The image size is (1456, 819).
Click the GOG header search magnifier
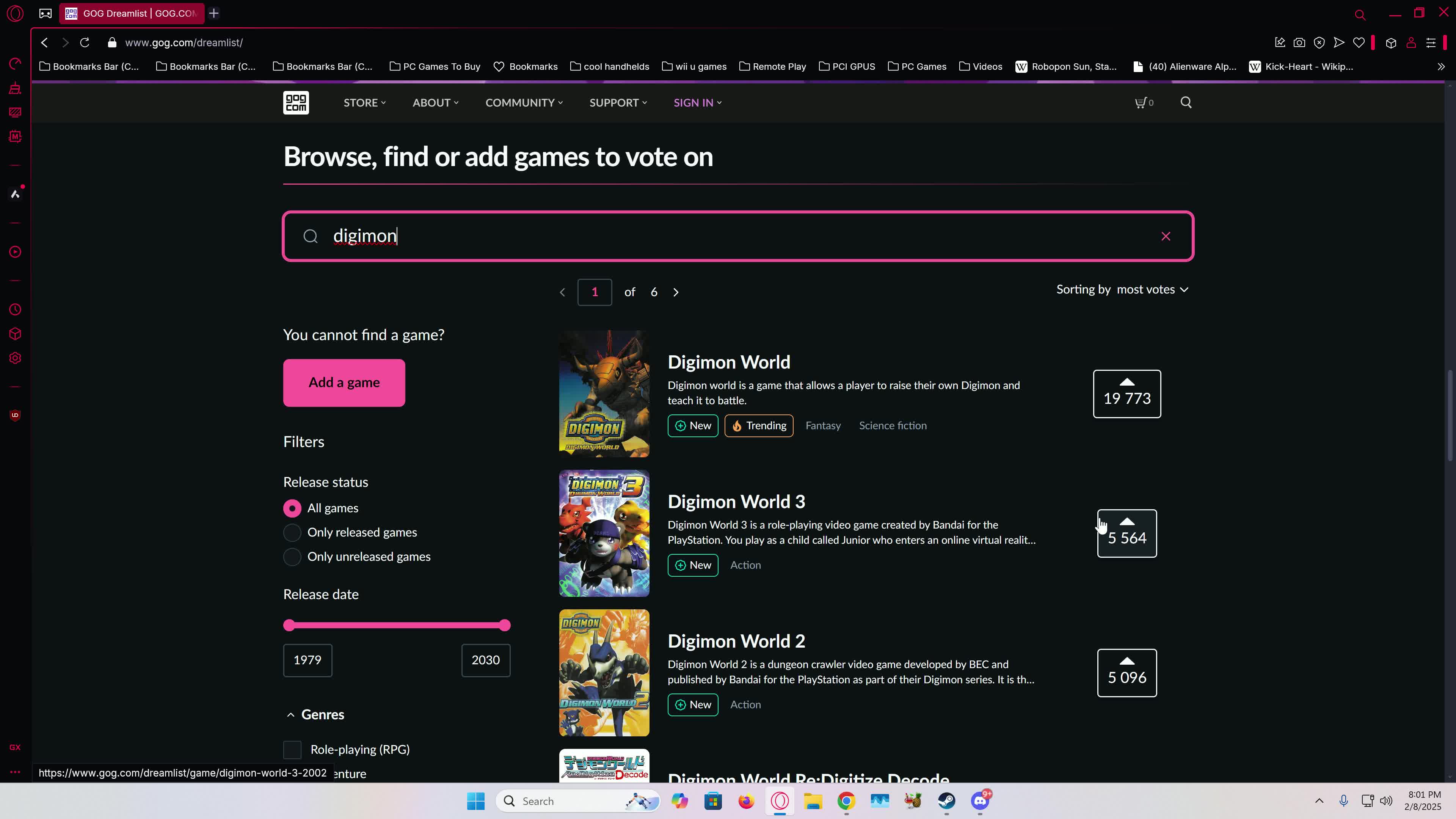click(1186, 102)
